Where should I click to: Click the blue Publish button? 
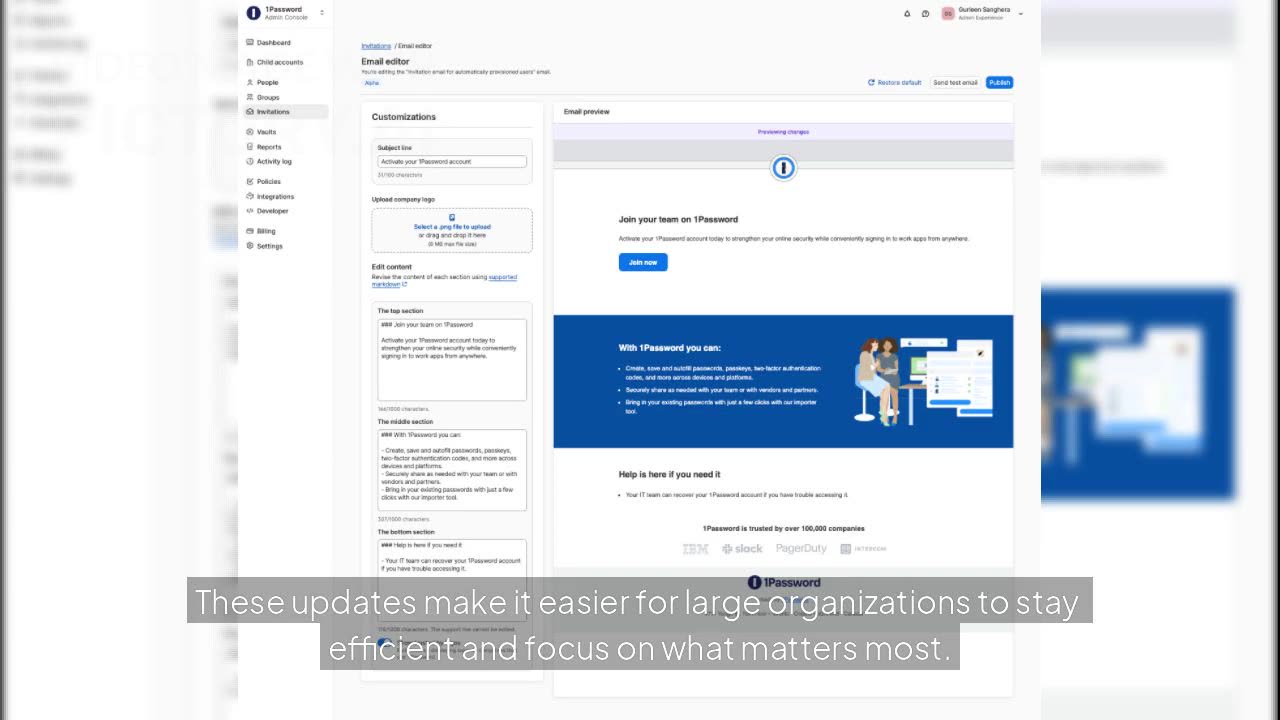[x=999, y=82]
